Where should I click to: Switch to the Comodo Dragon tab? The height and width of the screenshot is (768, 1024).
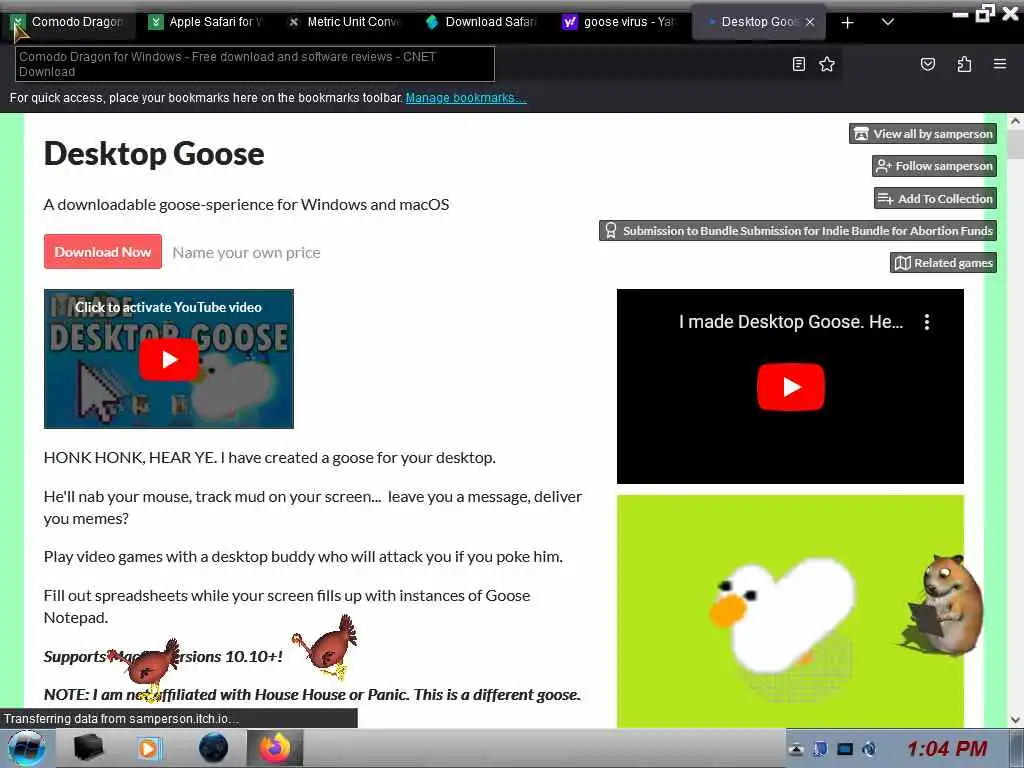click(69, 22)
